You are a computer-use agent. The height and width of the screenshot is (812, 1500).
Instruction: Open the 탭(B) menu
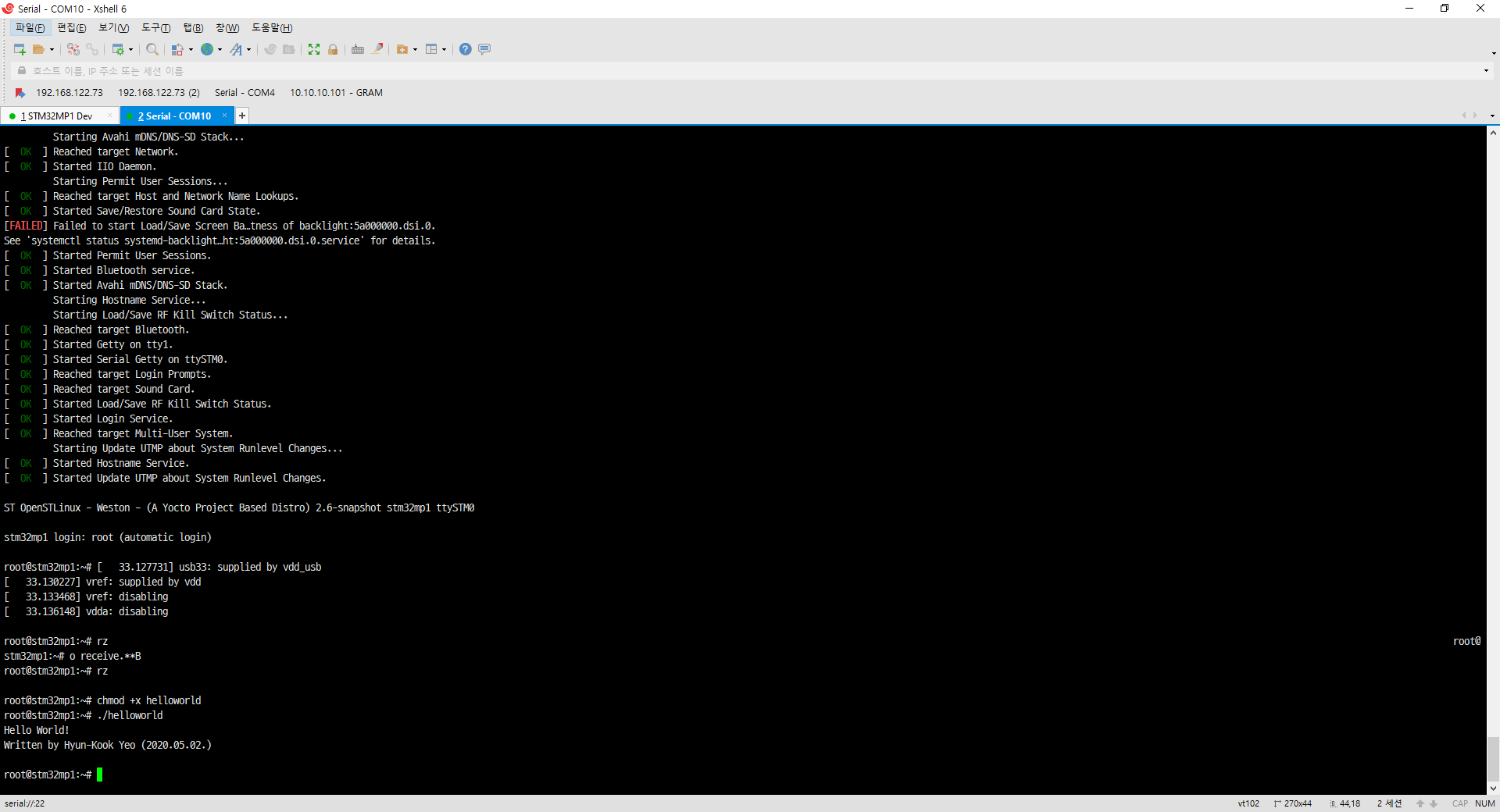194,28
